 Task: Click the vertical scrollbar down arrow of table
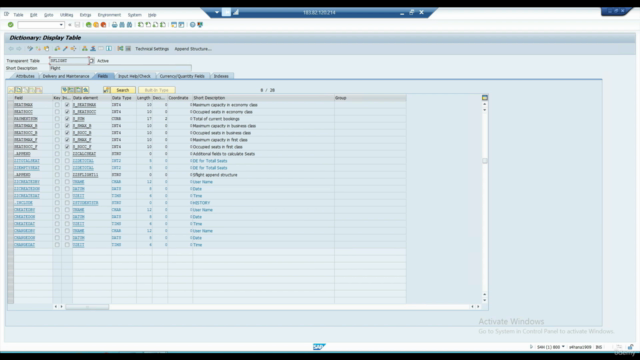(x=484, y=300)
